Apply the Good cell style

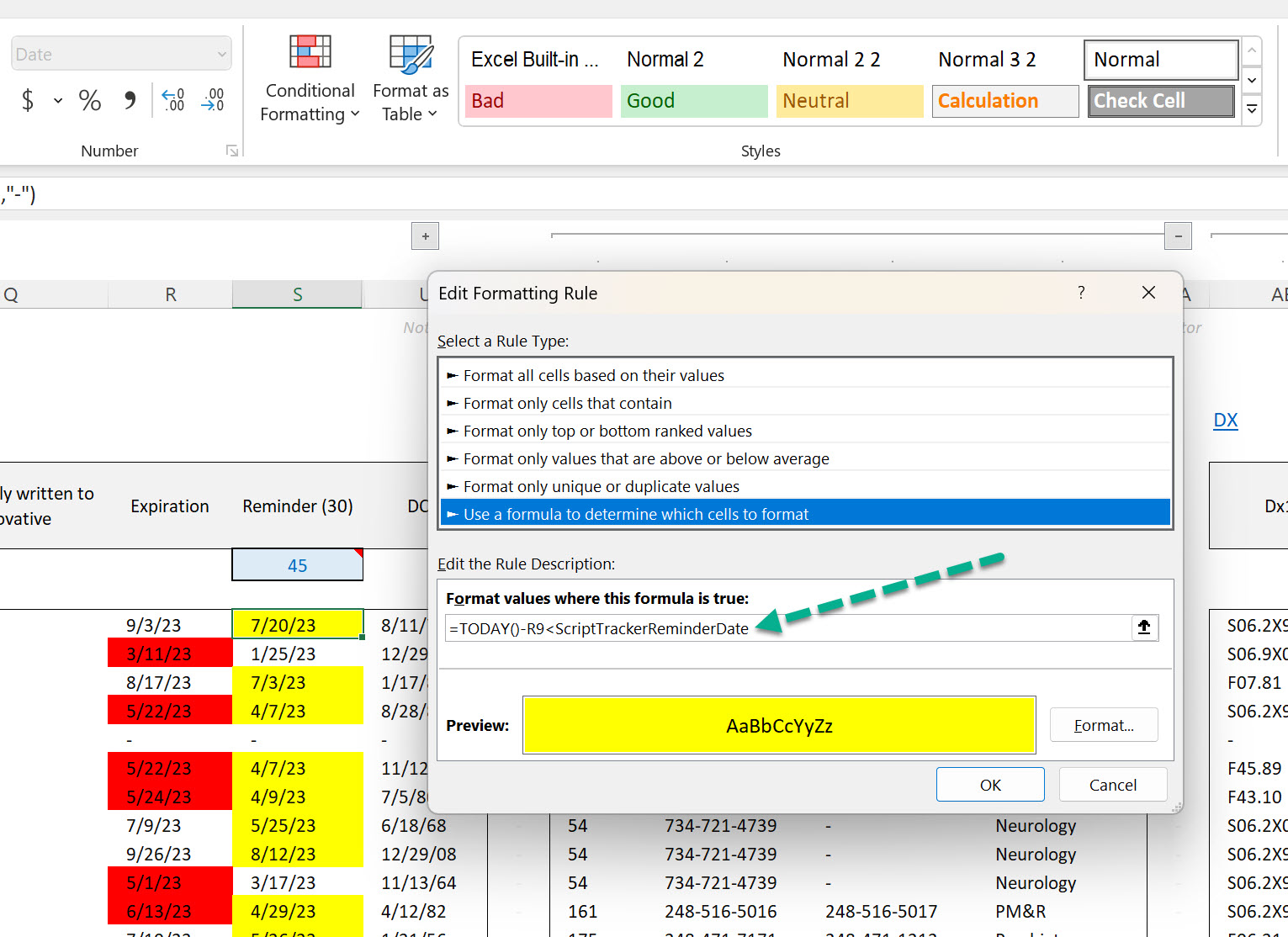point(694,101)
